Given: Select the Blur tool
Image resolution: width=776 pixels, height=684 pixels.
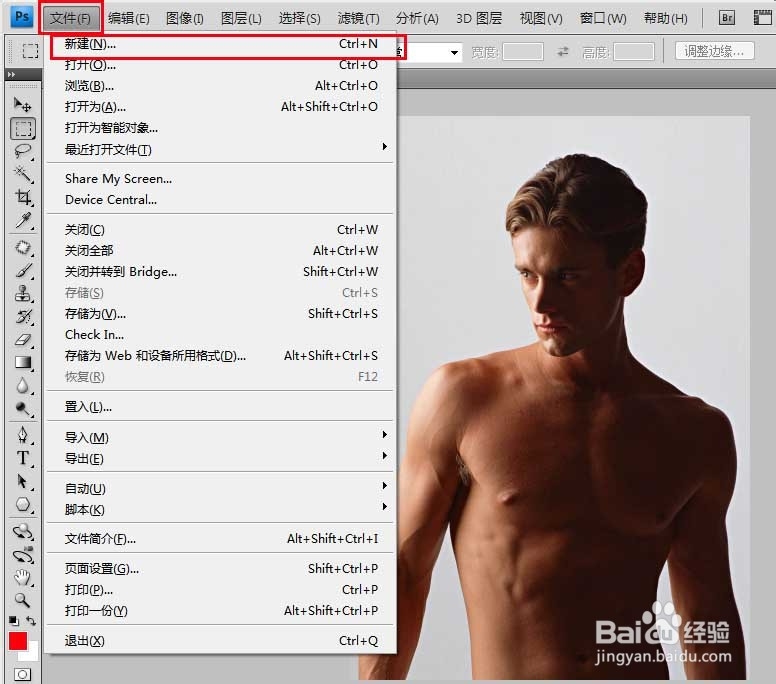Looking at the screenshot, I should pyautogui.click(x=23, y=386).
